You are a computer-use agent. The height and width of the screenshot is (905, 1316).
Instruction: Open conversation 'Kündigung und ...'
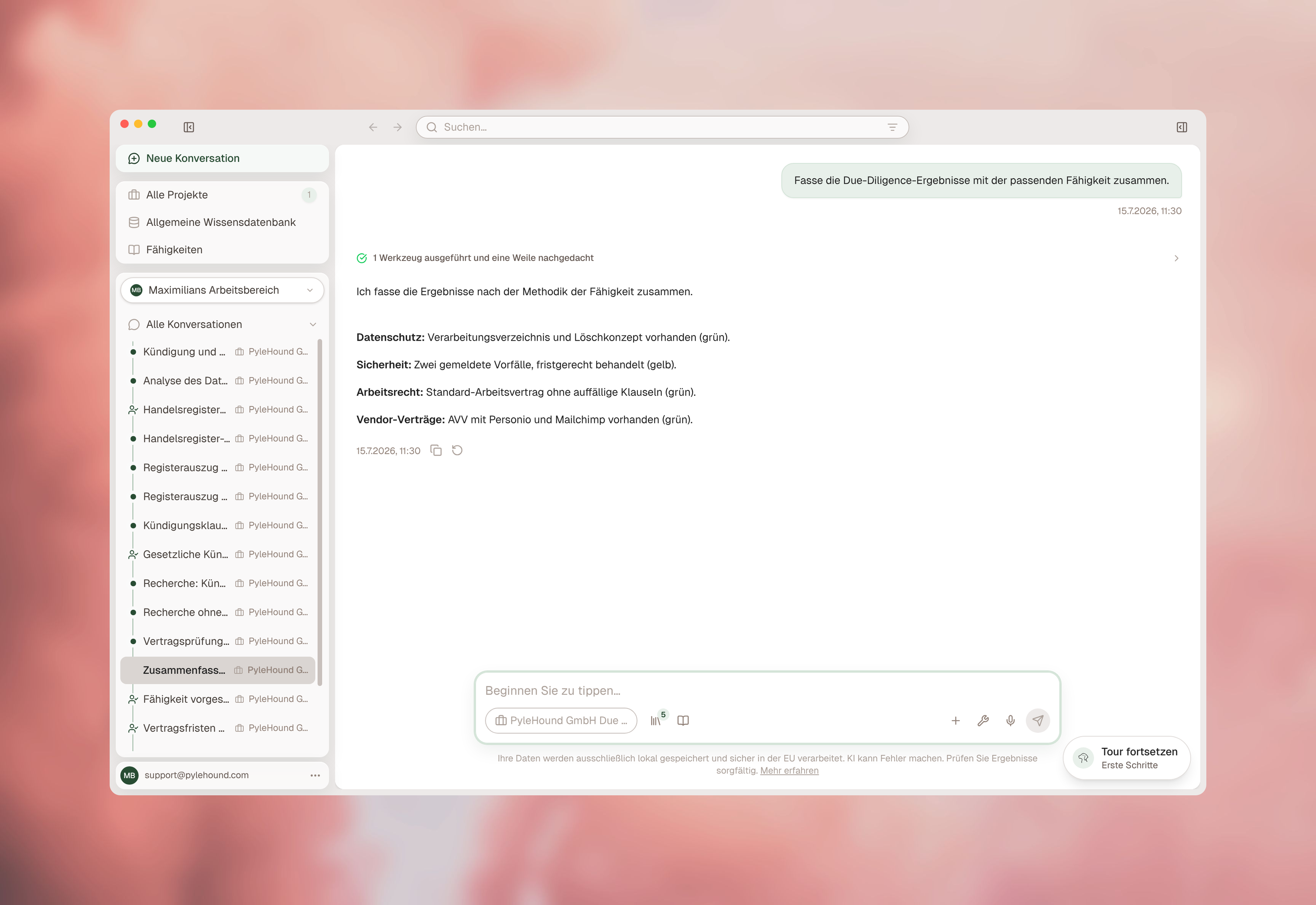coord(218,352)
